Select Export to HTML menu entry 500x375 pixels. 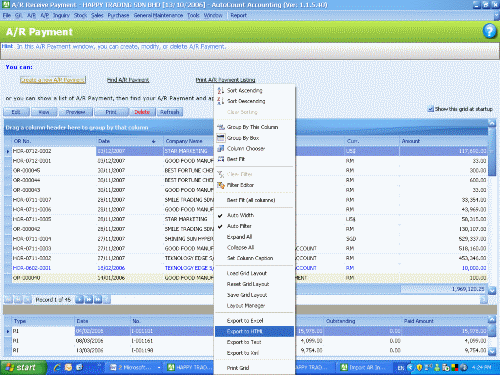(254, 331)
